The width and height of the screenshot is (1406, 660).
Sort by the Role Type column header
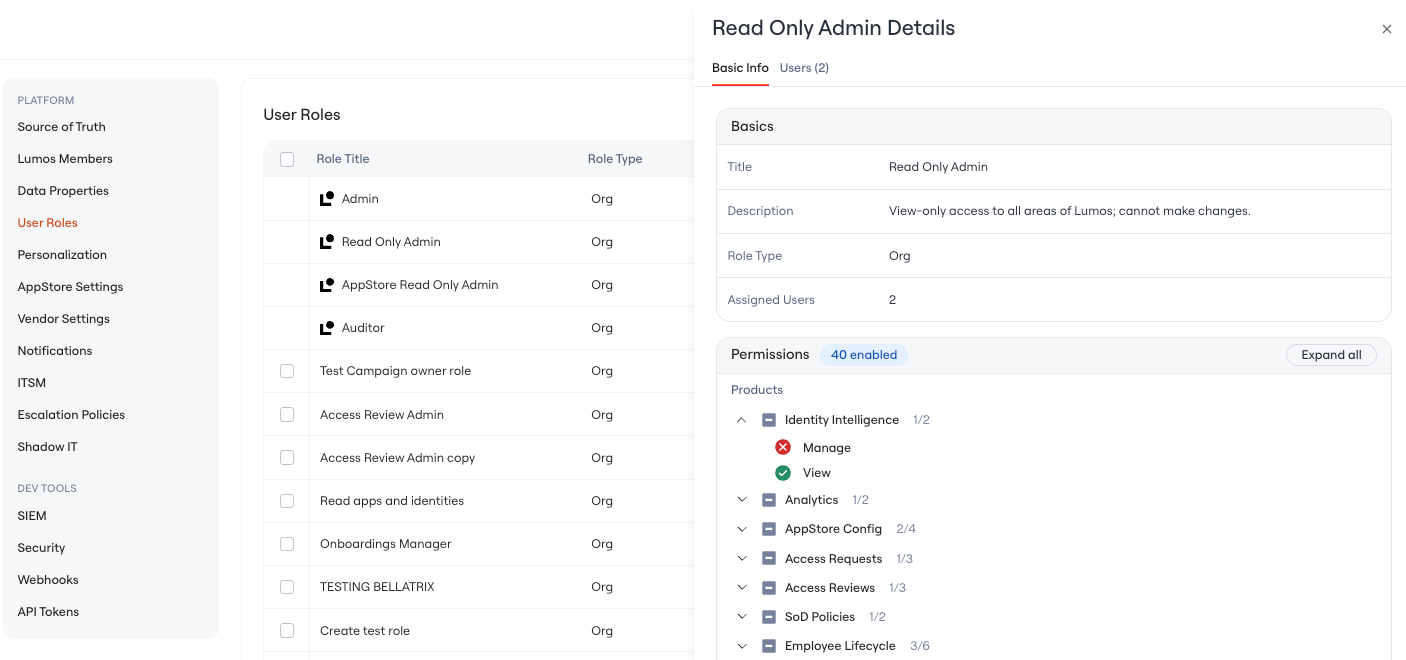coord(615,159)
